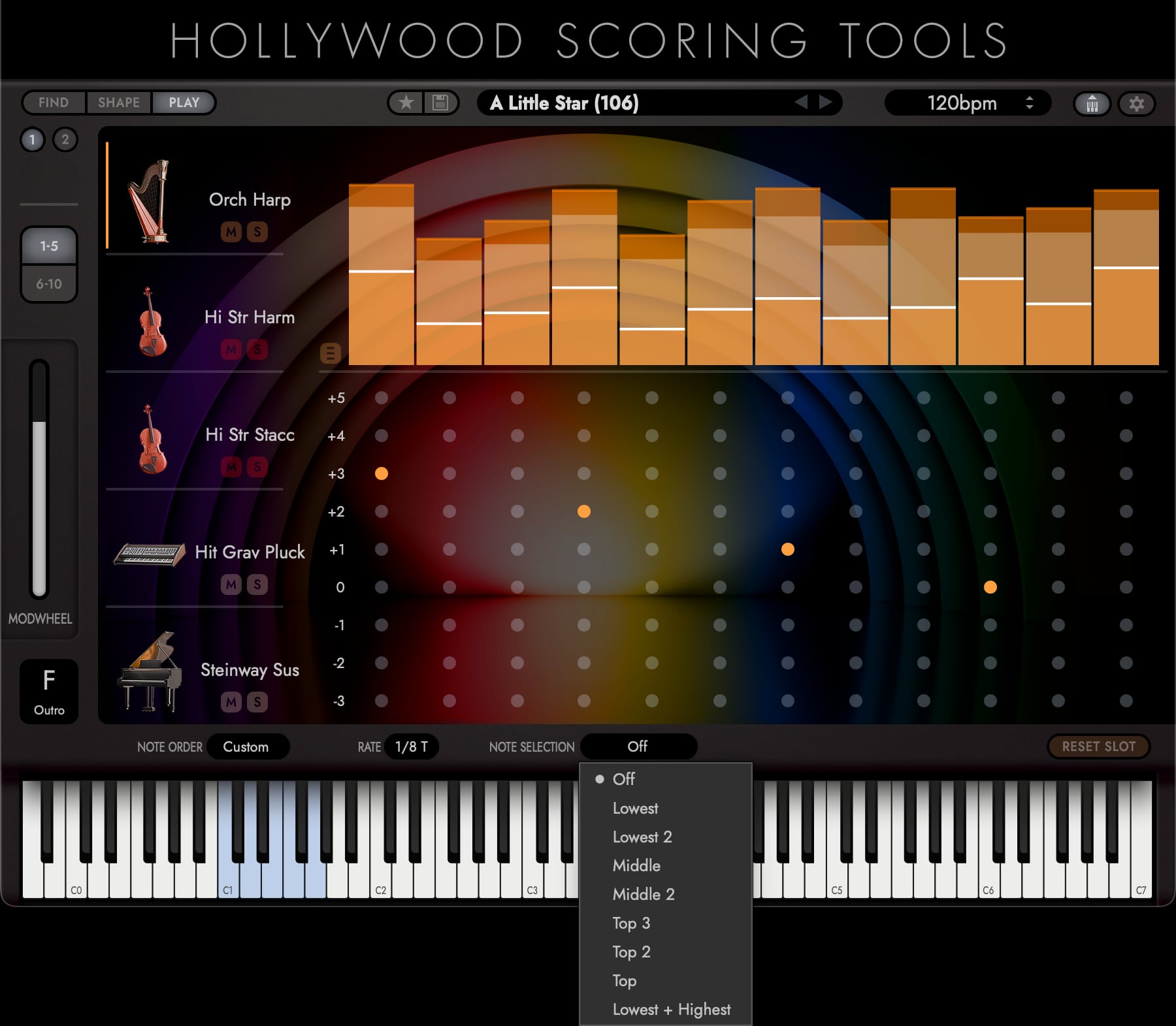Choose Lowest + Highest menu option

coord(666,1009)
